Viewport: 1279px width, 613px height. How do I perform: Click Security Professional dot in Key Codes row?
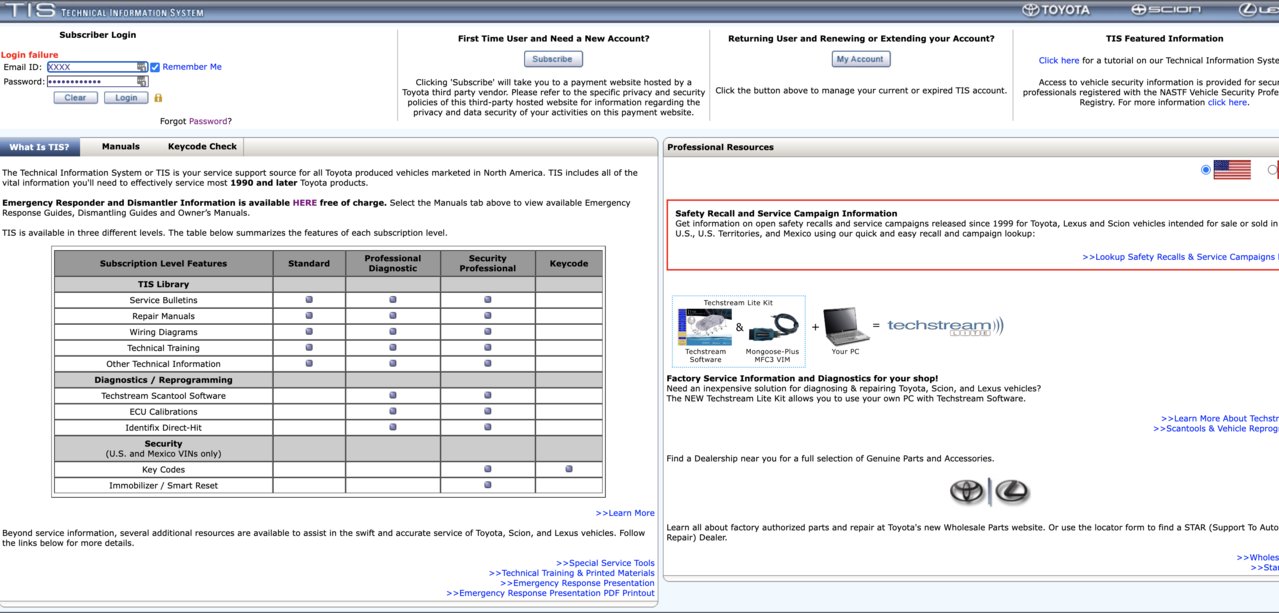point(487,469)
